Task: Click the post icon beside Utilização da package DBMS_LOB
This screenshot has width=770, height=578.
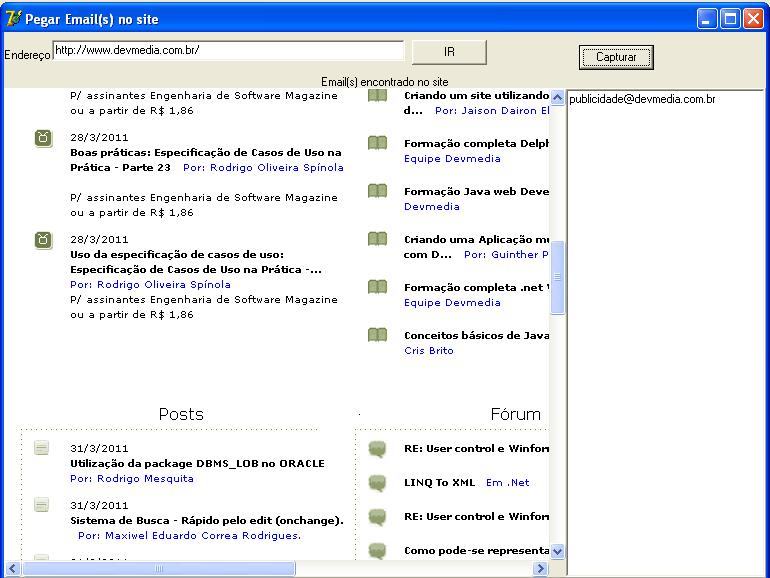Action: [x=42, y=448]
